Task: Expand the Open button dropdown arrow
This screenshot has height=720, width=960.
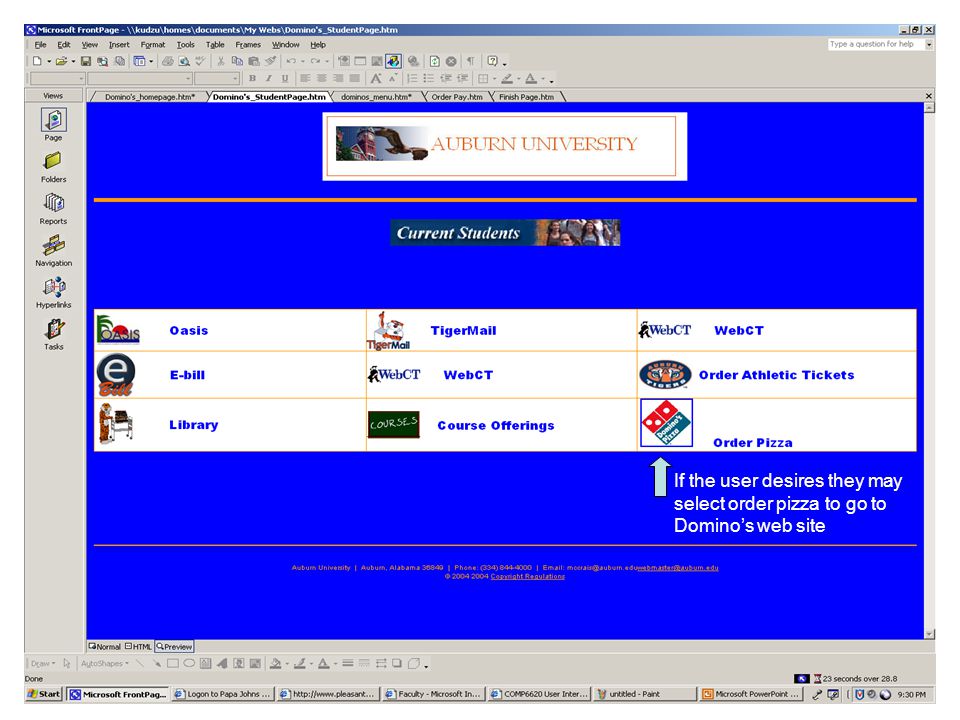Action: pos(73,61)
